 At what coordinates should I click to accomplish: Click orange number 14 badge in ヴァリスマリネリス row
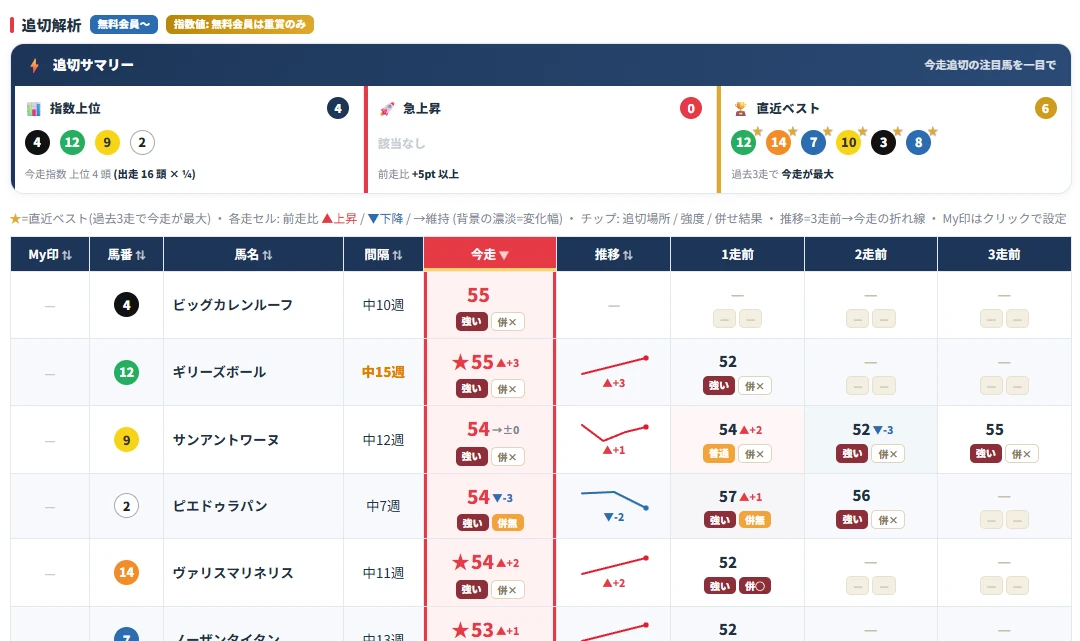point(126,572)
